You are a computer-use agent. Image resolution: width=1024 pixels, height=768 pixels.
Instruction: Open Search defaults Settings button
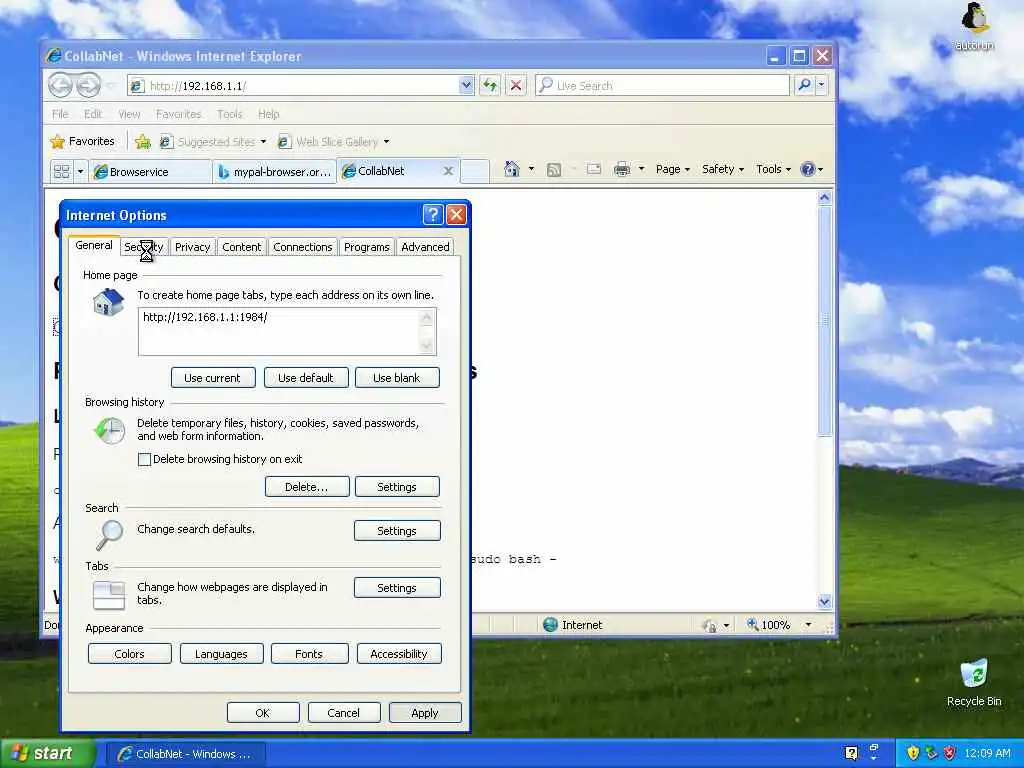397,531
